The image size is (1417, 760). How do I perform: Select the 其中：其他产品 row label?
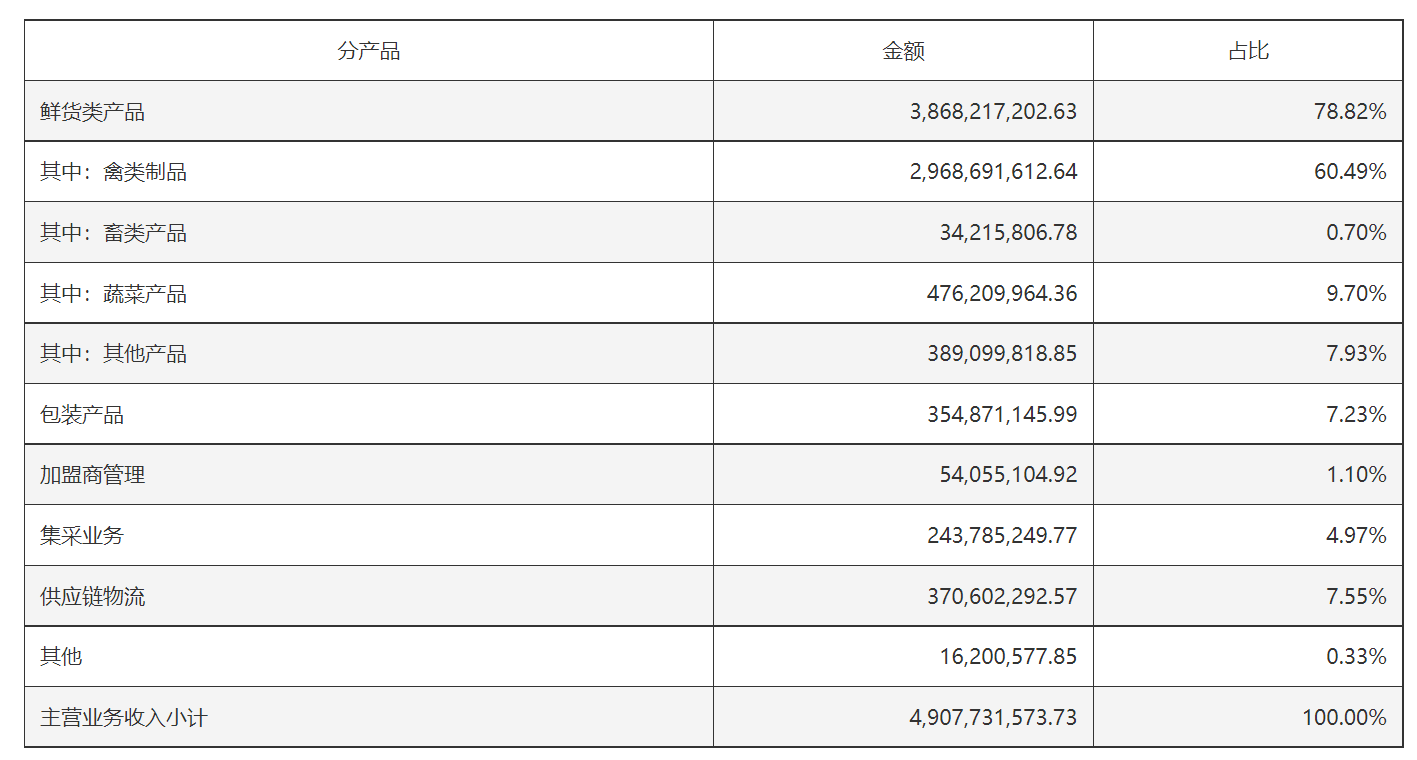coord(369,354)
